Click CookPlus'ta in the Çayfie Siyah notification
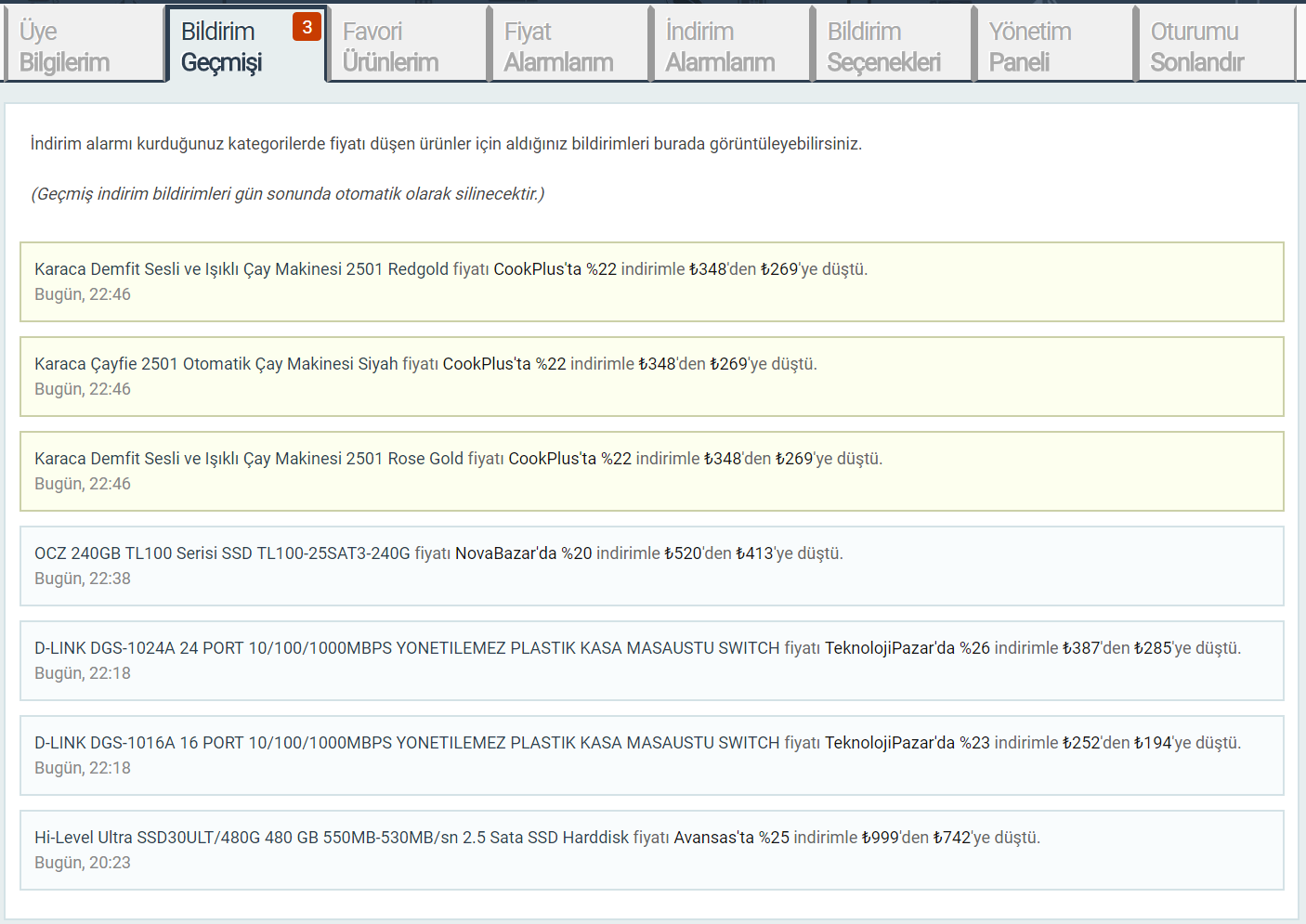Viewport: 1306px width, 924px height. (487, 364)
